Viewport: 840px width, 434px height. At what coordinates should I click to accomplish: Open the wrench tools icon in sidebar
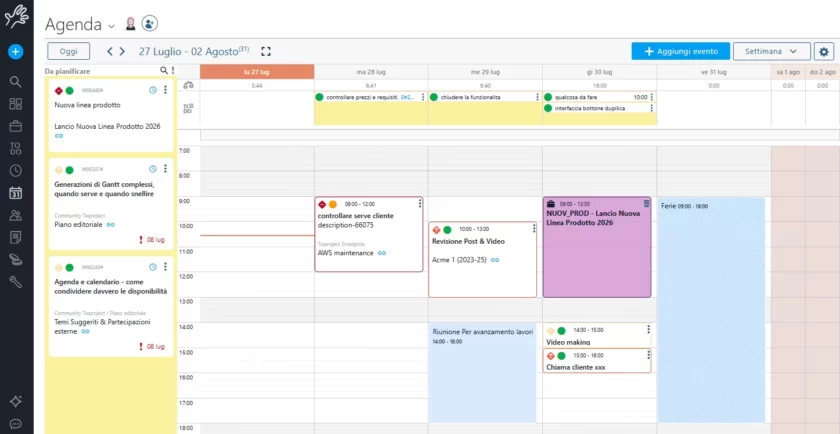pyautogui.click(x=16, y=282)
